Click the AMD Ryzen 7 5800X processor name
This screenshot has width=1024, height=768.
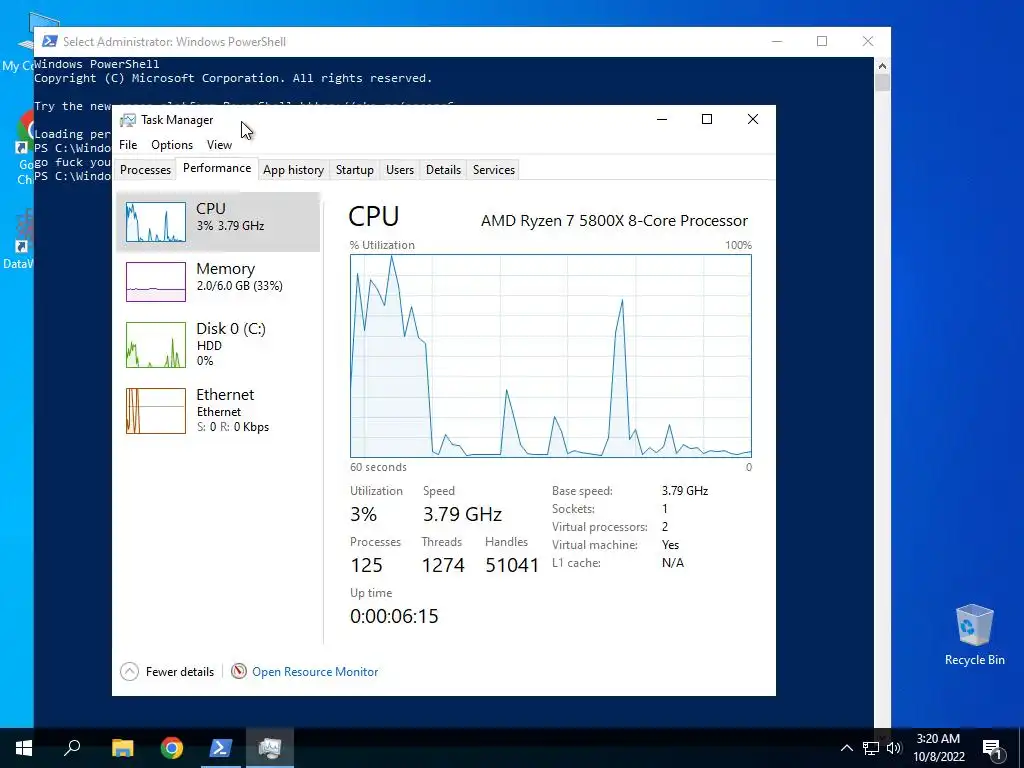615,221
